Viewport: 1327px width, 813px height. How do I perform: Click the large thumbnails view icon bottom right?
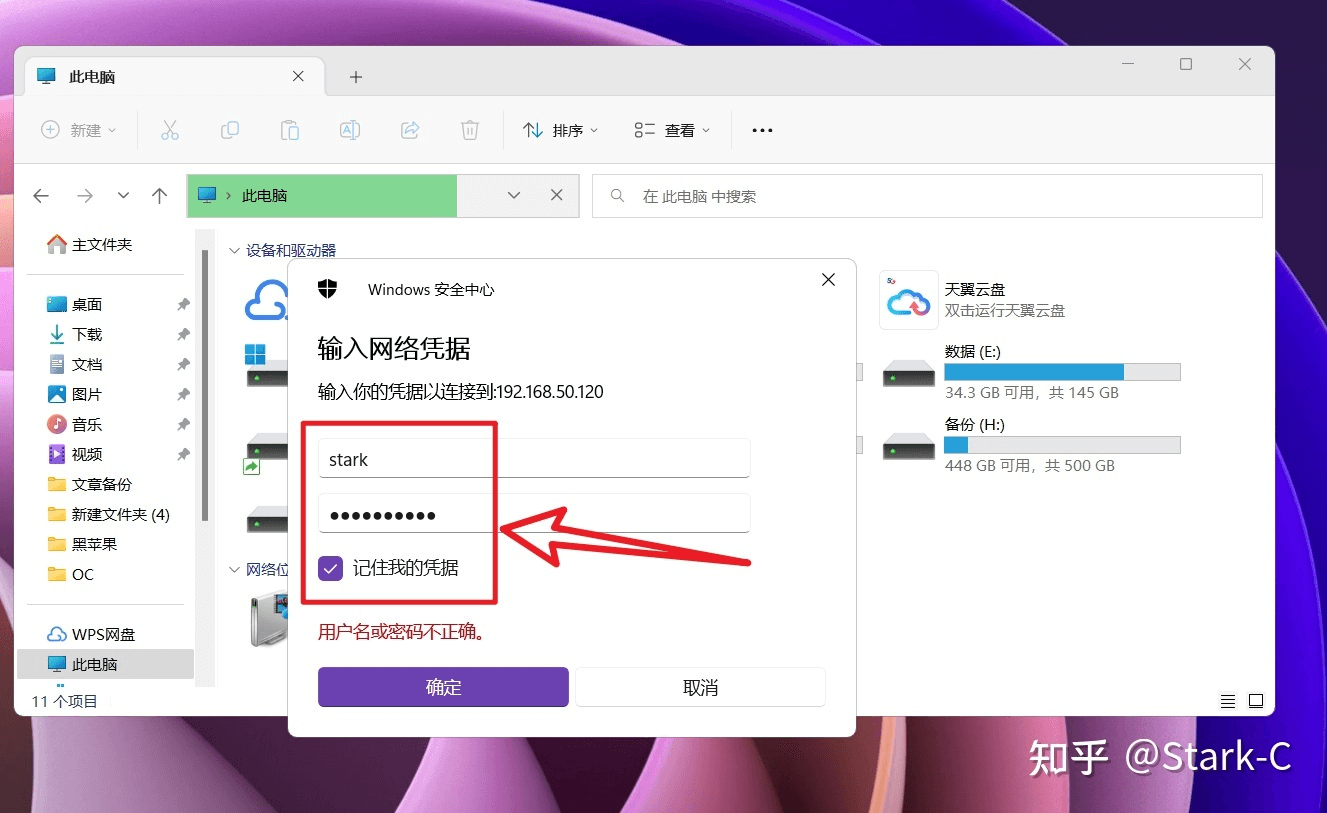click(1256, 701)
